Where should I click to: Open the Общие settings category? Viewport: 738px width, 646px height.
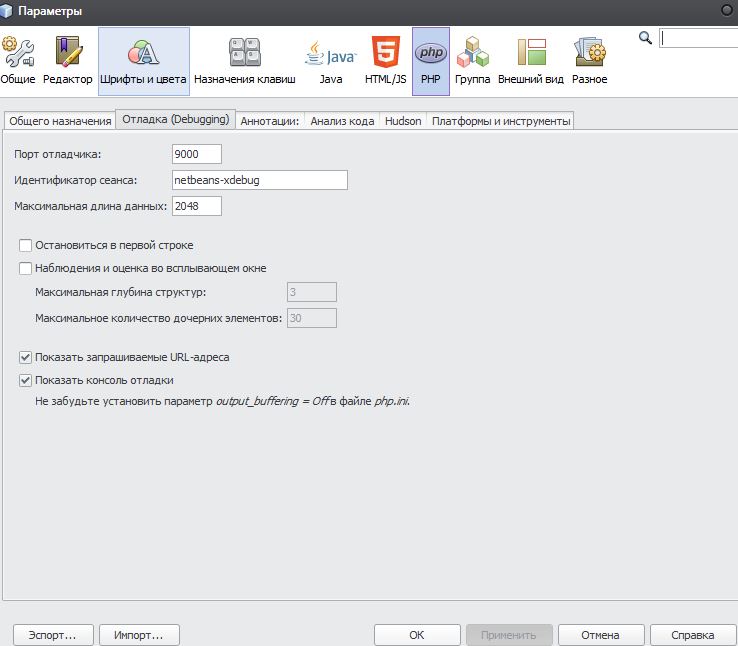(18, 60)
